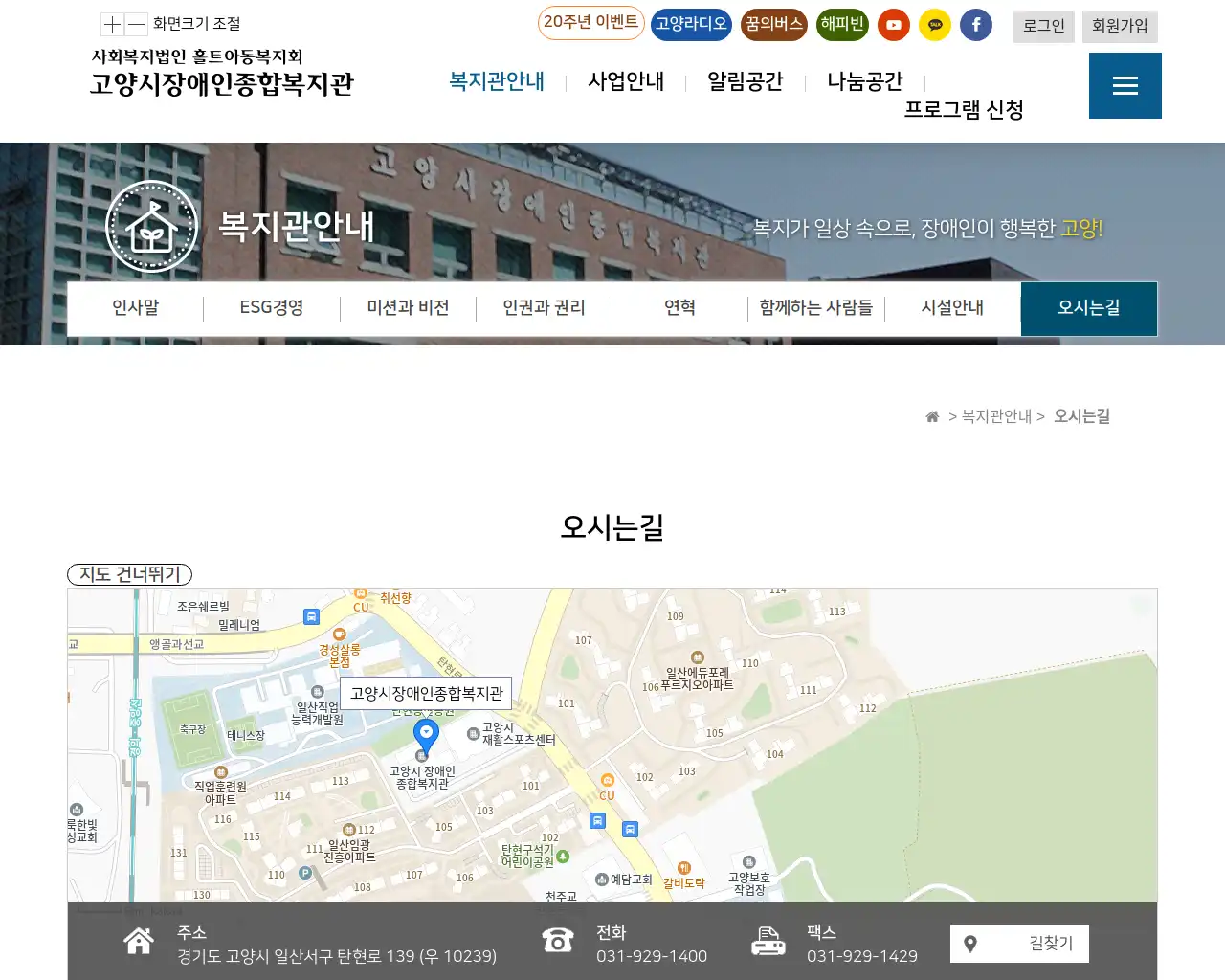The height and width of the screenshot is (980, 1225).
Task: Click the telephone icon
Action: 558,941
